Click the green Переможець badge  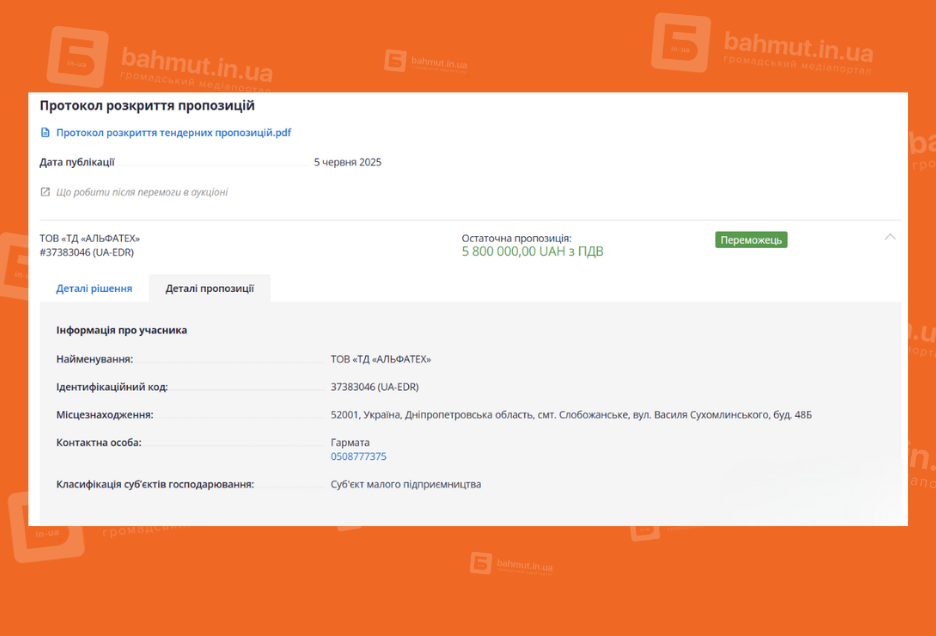pyautogui.click(x=751, y=239)
